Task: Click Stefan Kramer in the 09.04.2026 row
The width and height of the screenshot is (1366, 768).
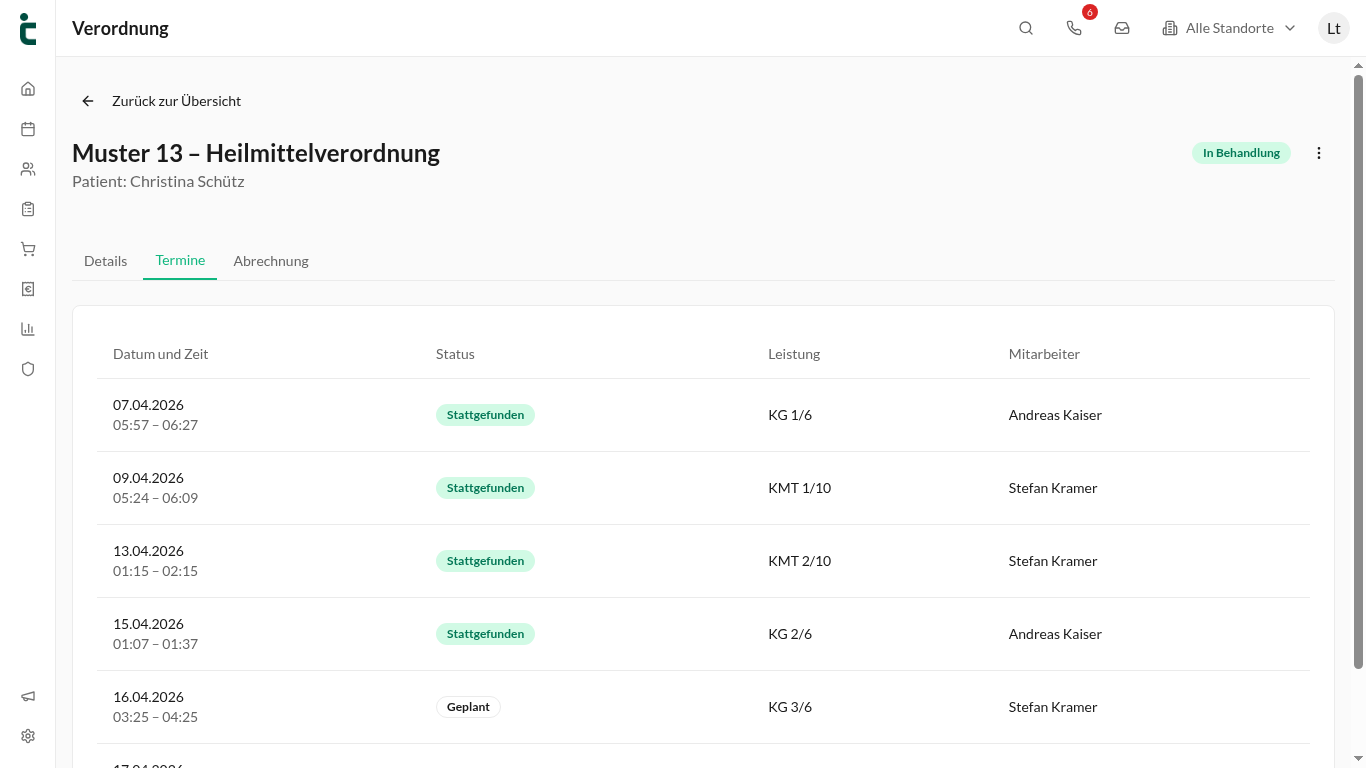Action: 1053,488
